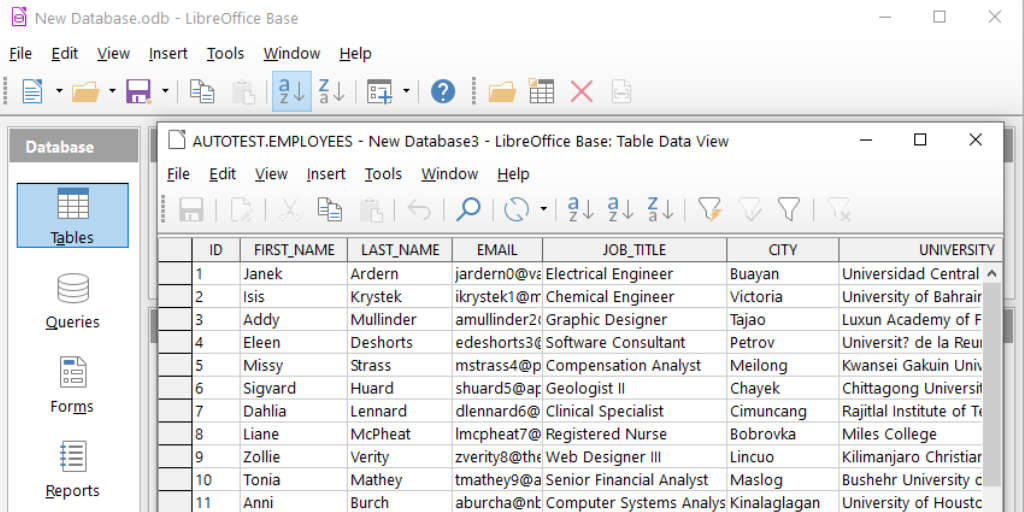
Task: Click Reset Filter funnel with X icon
Action: tap(838, 210)
